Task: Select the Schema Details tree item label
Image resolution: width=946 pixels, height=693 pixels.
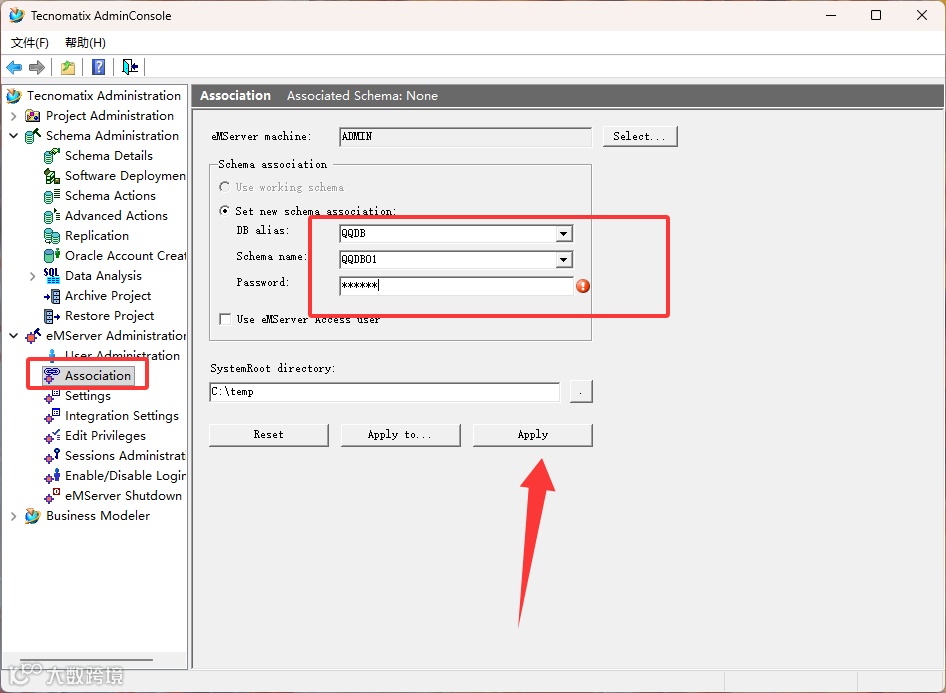Action: click(109, 156)
